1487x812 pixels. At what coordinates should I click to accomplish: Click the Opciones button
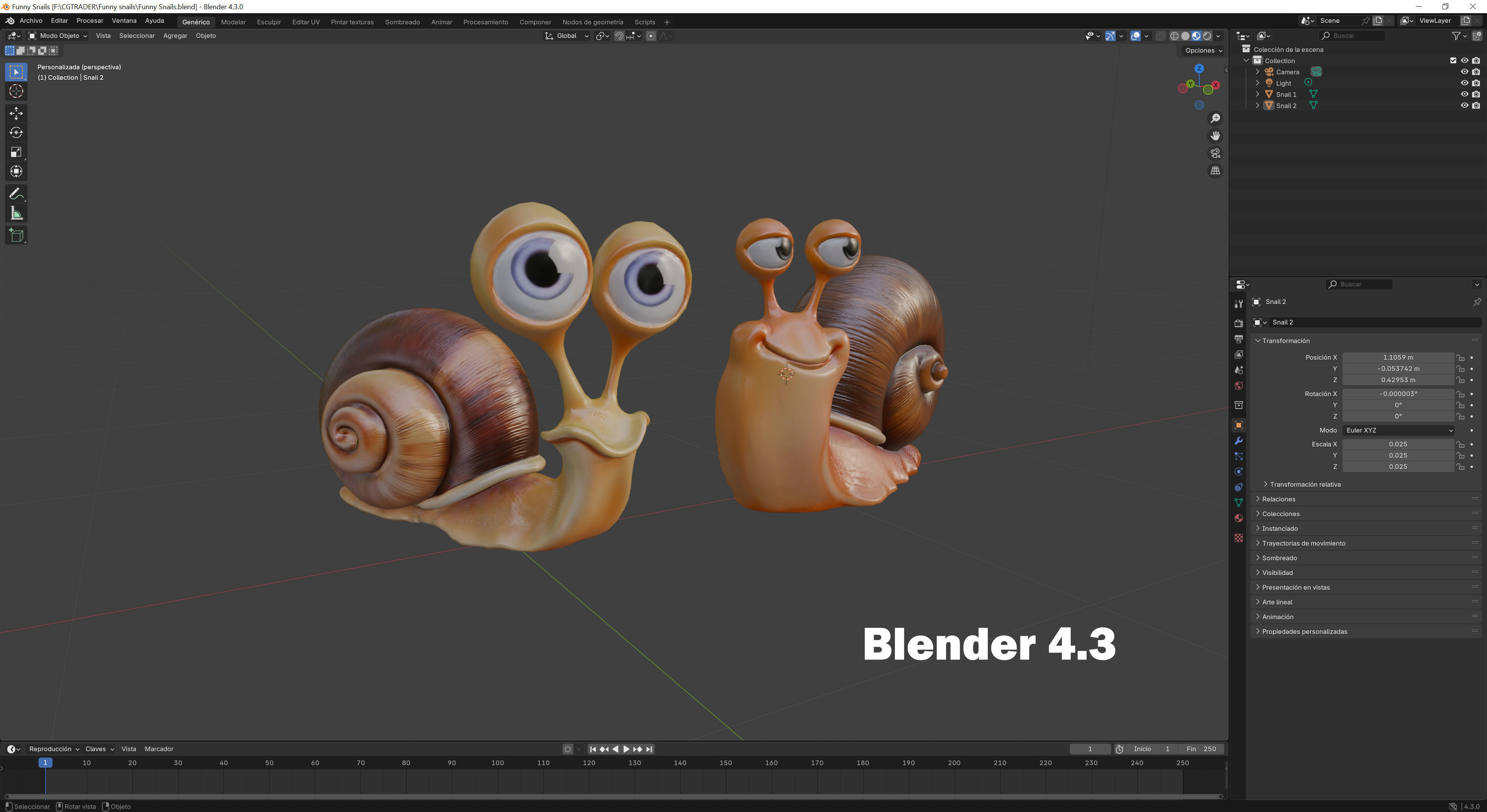pyautogui.click(x=1203, y=51)
